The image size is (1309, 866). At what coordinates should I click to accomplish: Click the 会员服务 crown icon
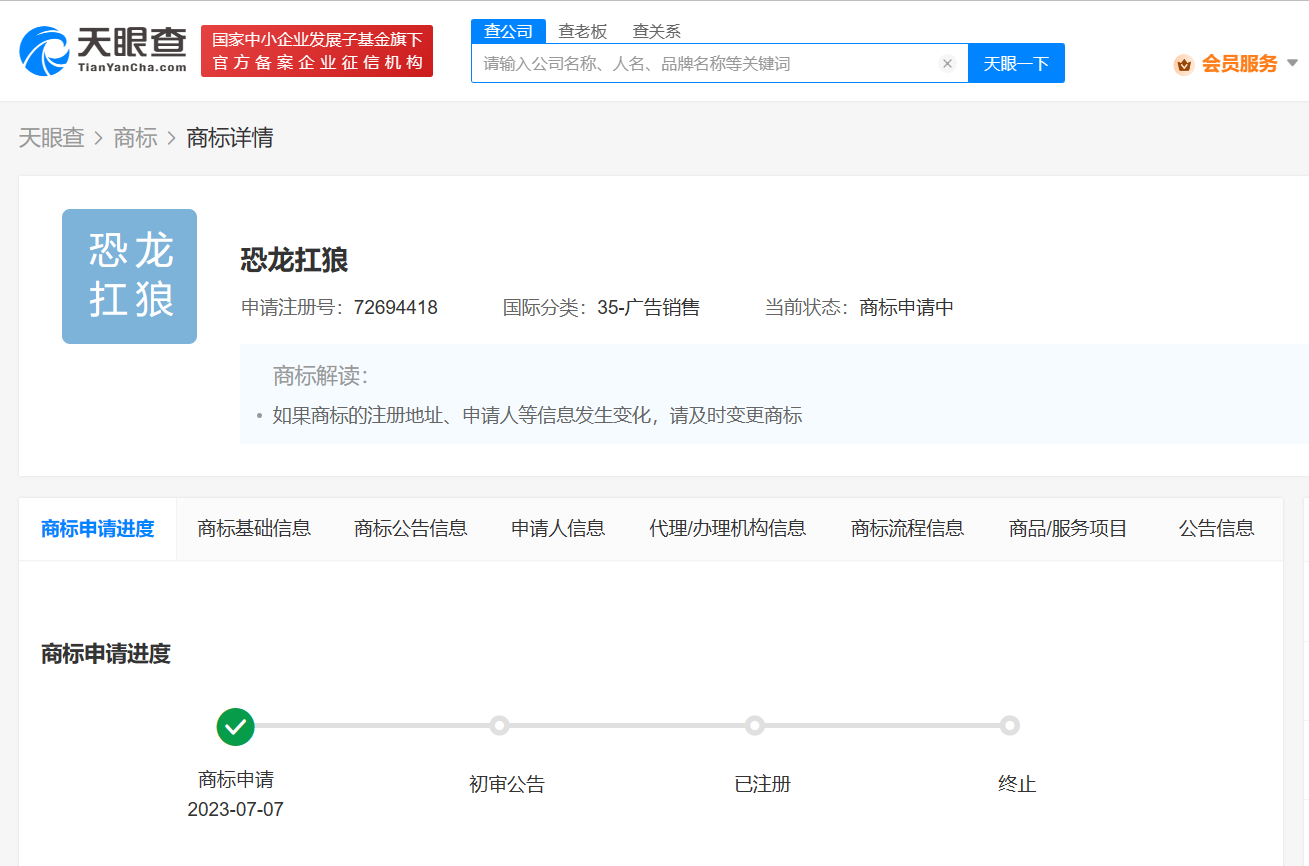pos(1184,64)
